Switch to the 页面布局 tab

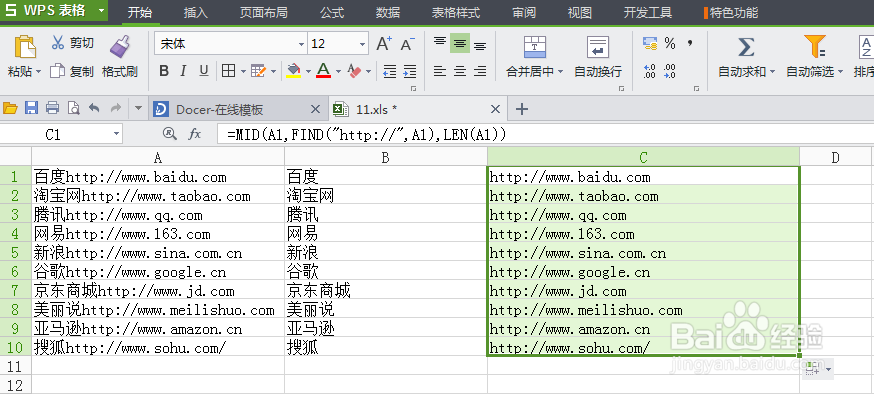click(263, 12)
